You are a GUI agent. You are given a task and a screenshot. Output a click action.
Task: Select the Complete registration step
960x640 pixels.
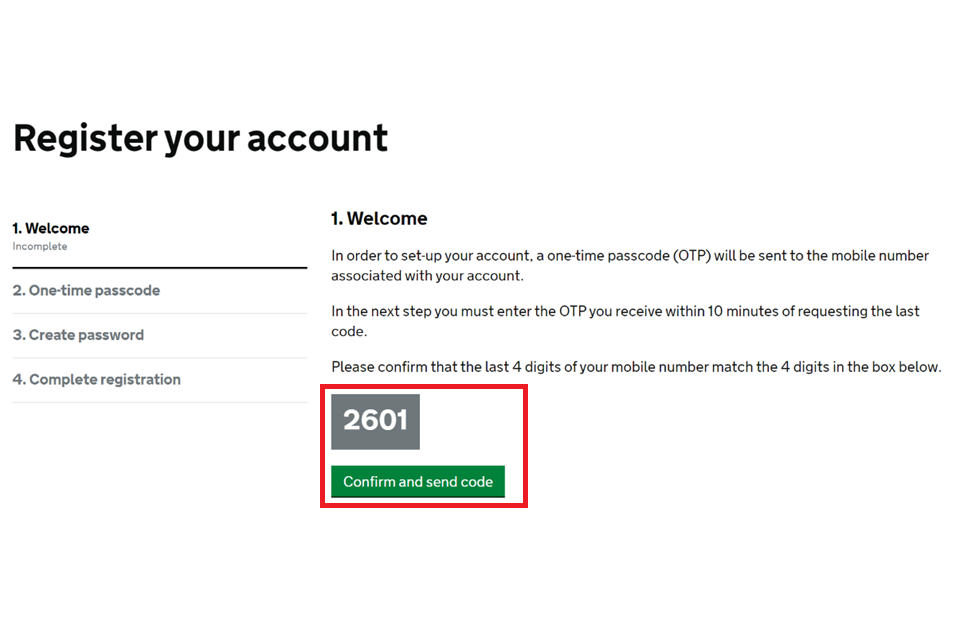pyautogui.click(x=96, y=380)
